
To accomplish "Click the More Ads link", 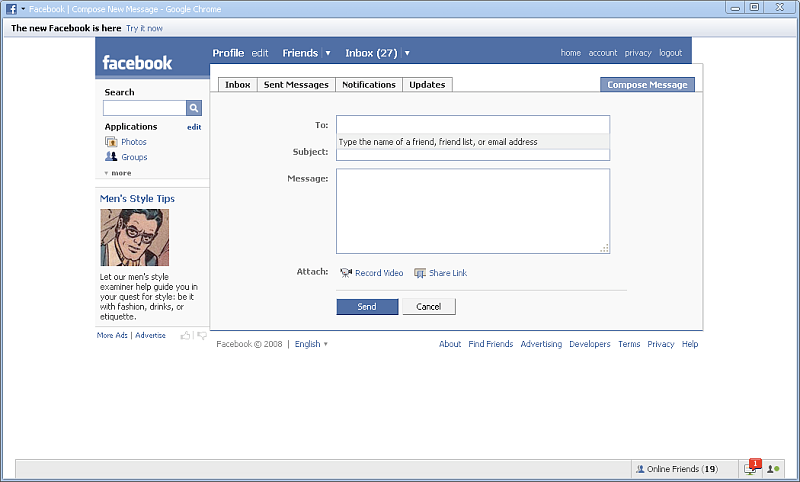I will point(112,335).
